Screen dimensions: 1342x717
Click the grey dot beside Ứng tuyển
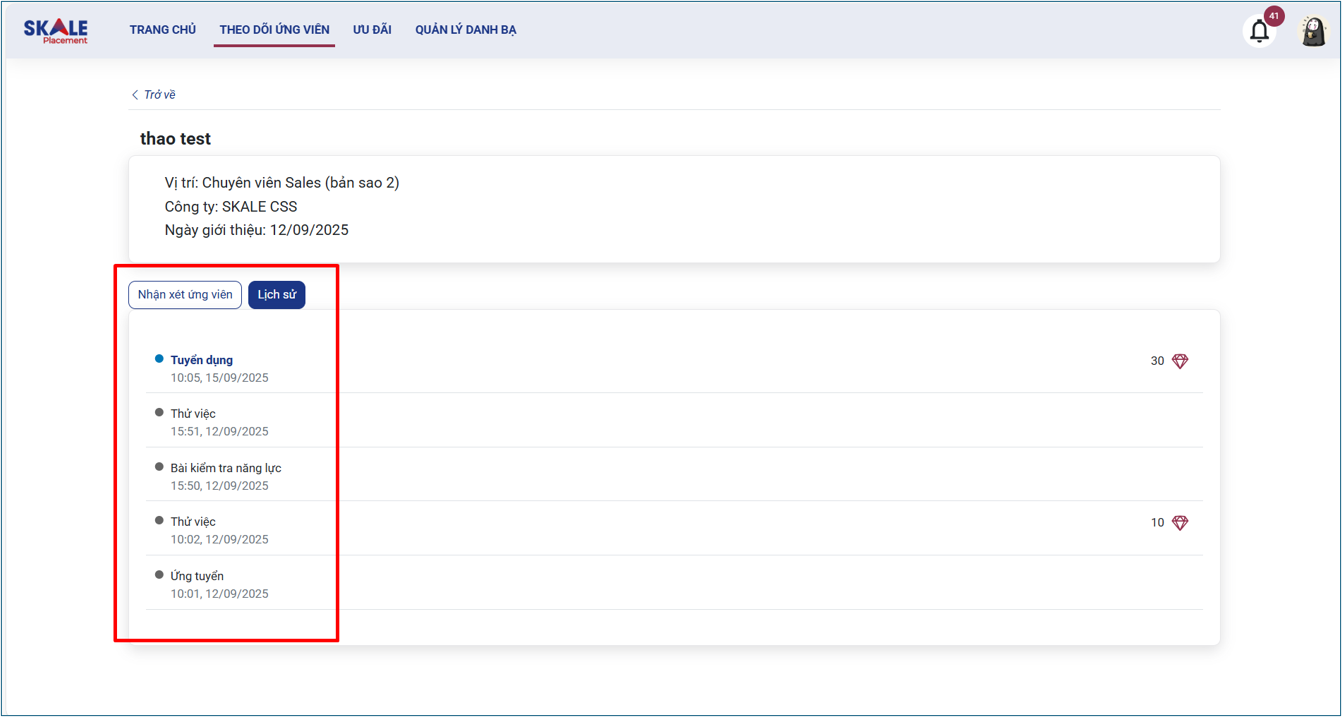159,575
